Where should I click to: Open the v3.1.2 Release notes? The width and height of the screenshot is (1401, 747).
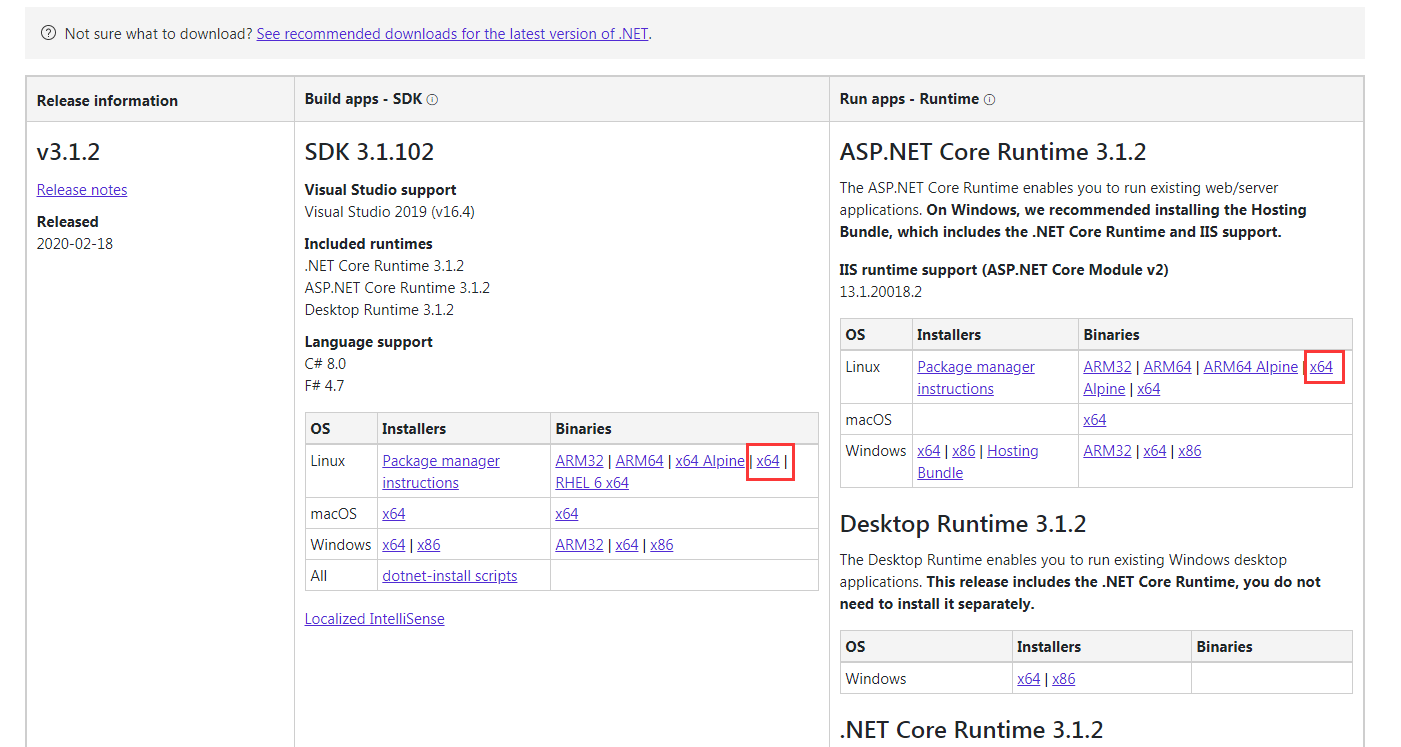(x=81, y=189)
